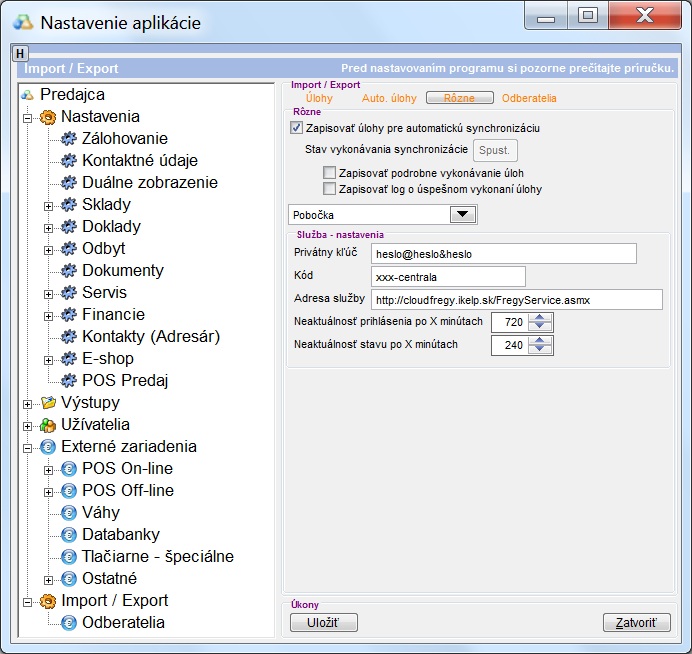Click the gear icon beside Dokumenty

click(x=69, y=271)
